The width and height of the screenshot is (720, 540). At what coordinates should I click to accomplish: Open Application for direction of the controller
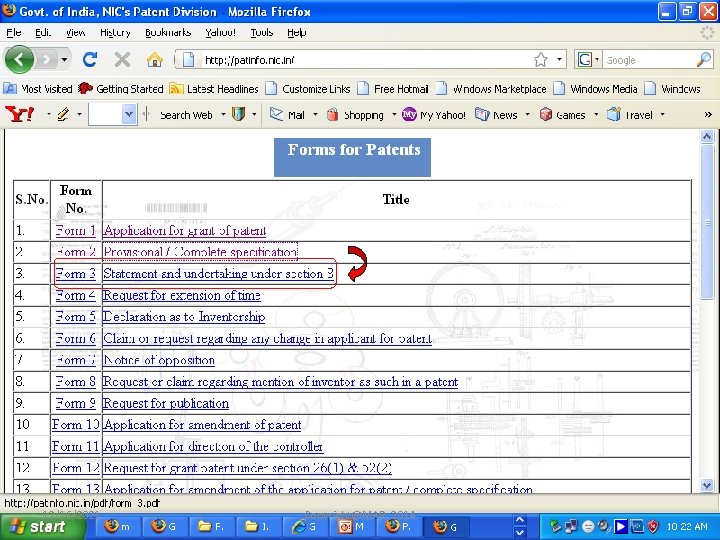tap(213, 446)
